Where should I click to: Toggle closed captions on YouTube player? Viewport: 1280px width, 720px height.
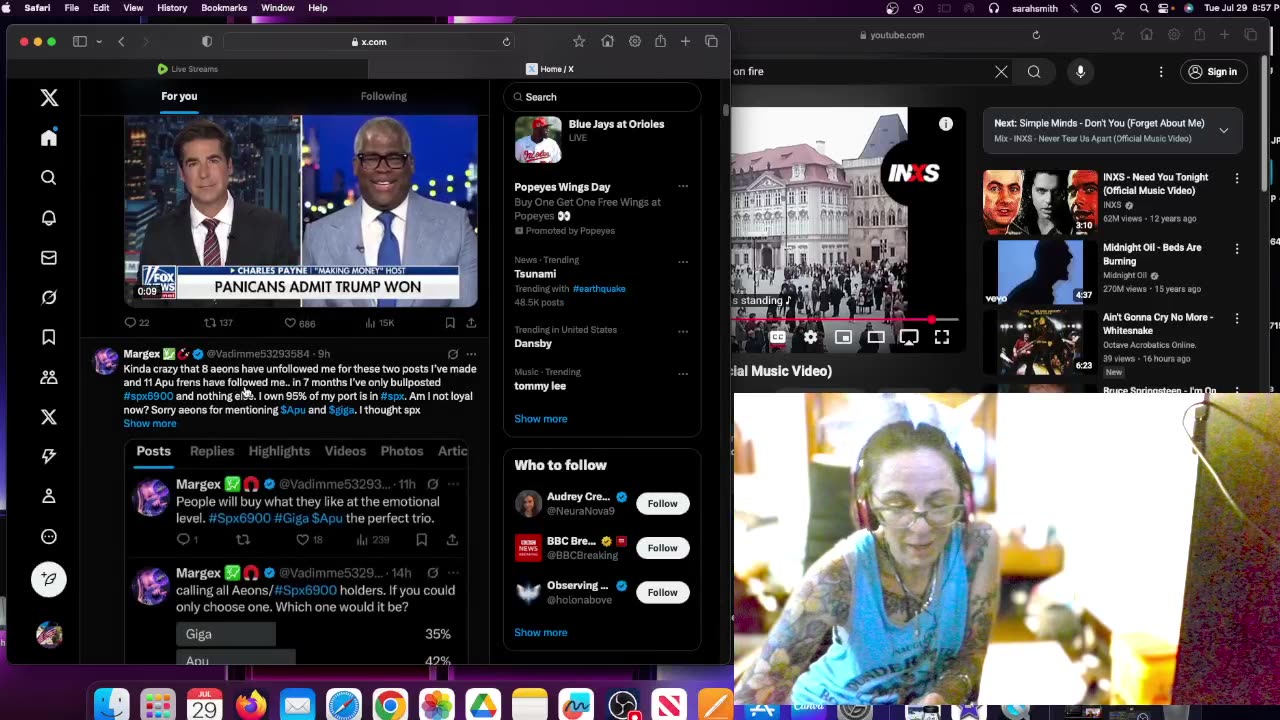[x=777, y=338]
